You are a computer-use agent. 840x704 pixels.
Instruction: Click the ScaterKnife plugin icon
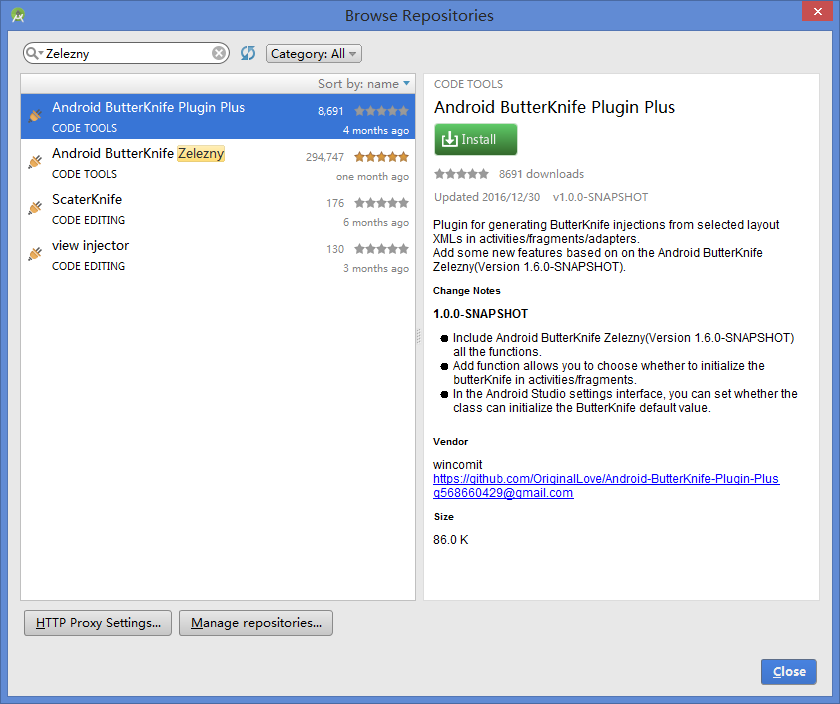point(35,208)
